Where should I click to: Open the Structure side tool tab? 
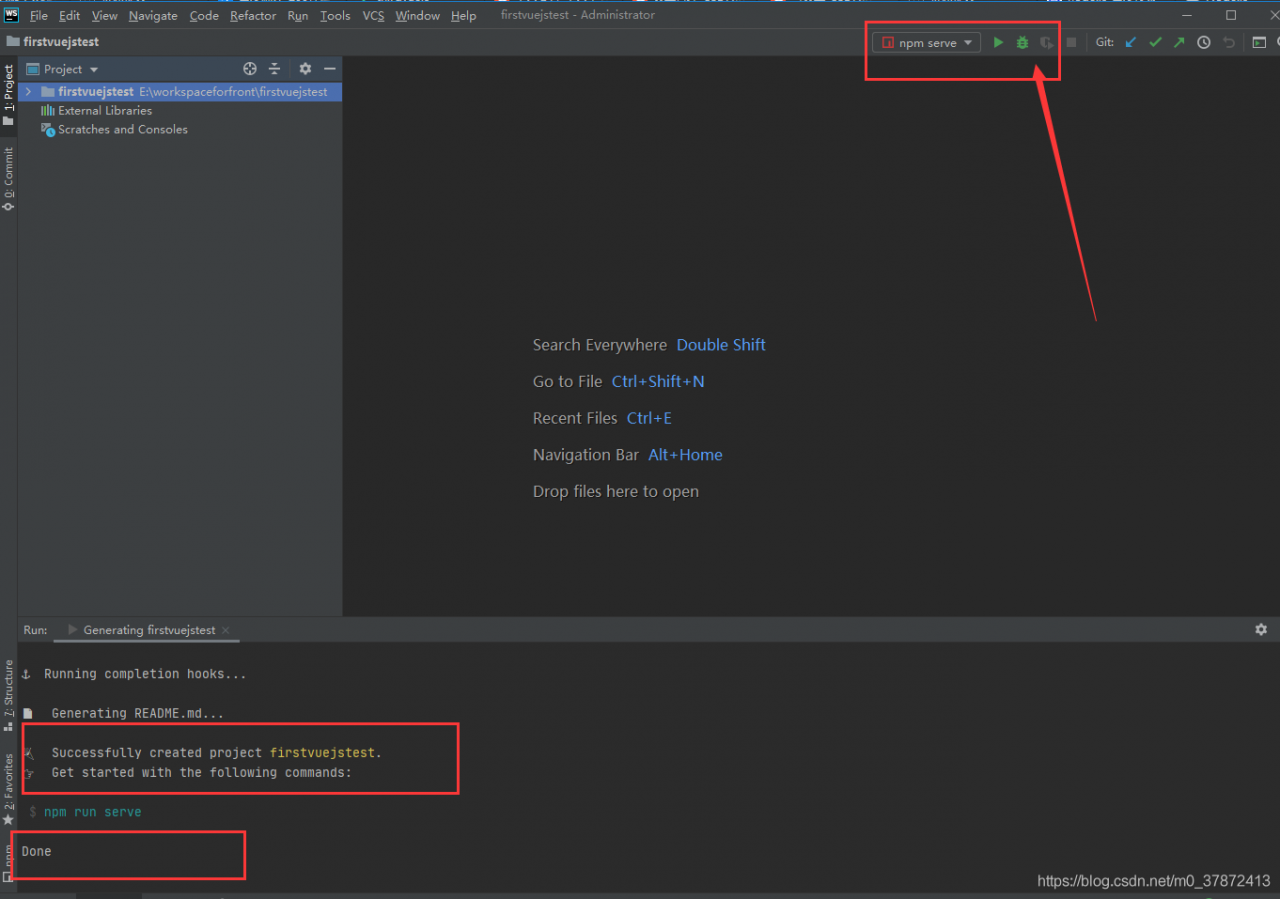tap(8, 696)
